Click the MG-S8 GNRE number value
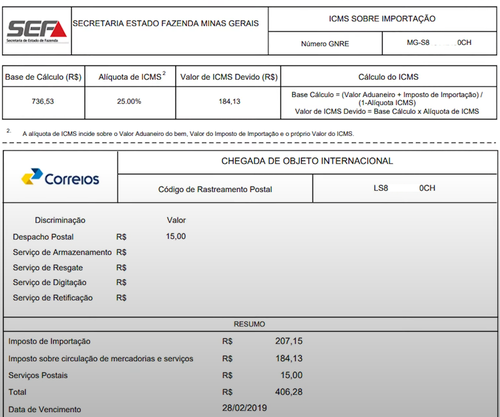 pos(439,43)
